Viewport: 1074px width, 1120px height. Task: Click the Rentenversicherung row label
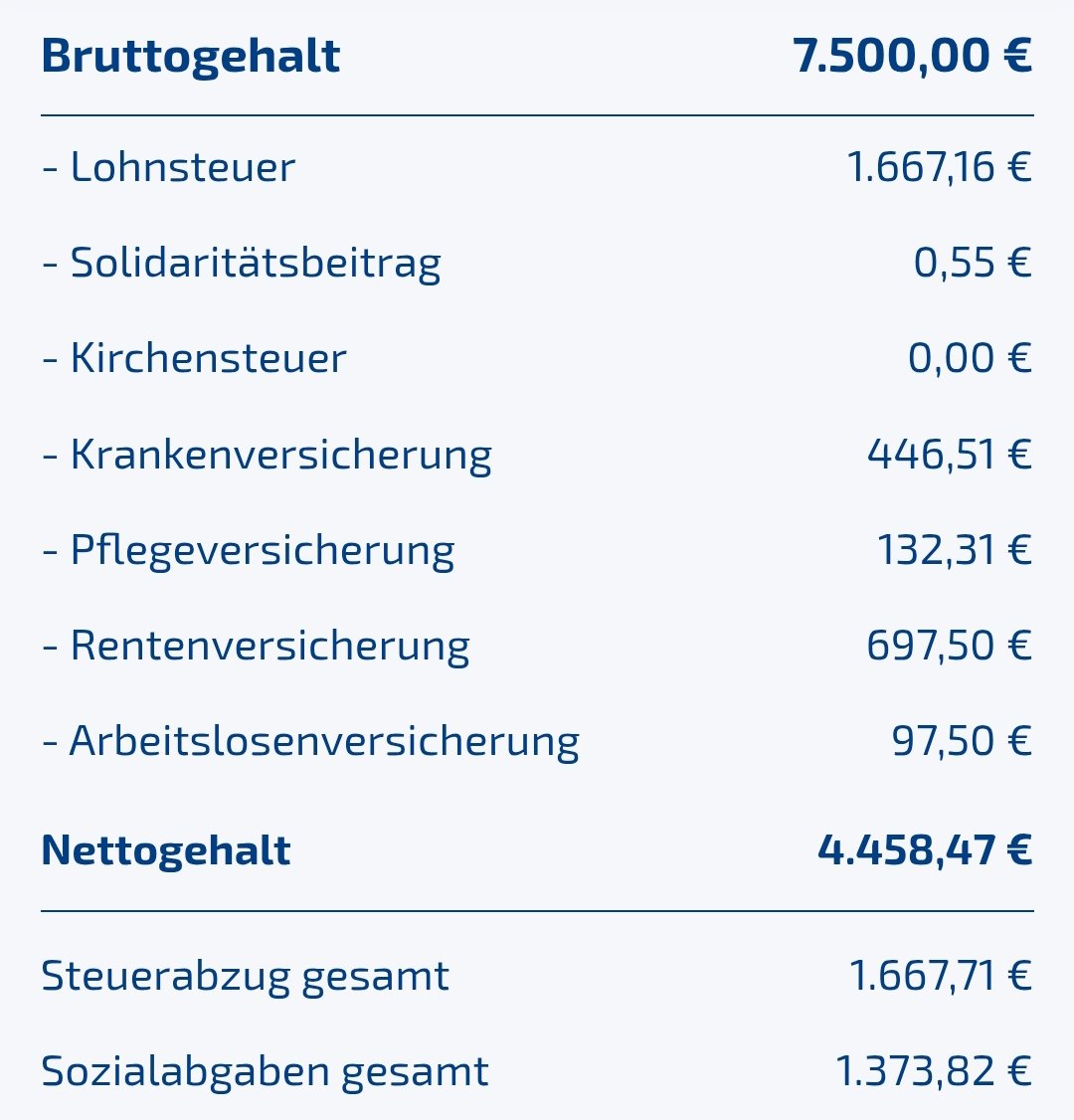point(256,646)
